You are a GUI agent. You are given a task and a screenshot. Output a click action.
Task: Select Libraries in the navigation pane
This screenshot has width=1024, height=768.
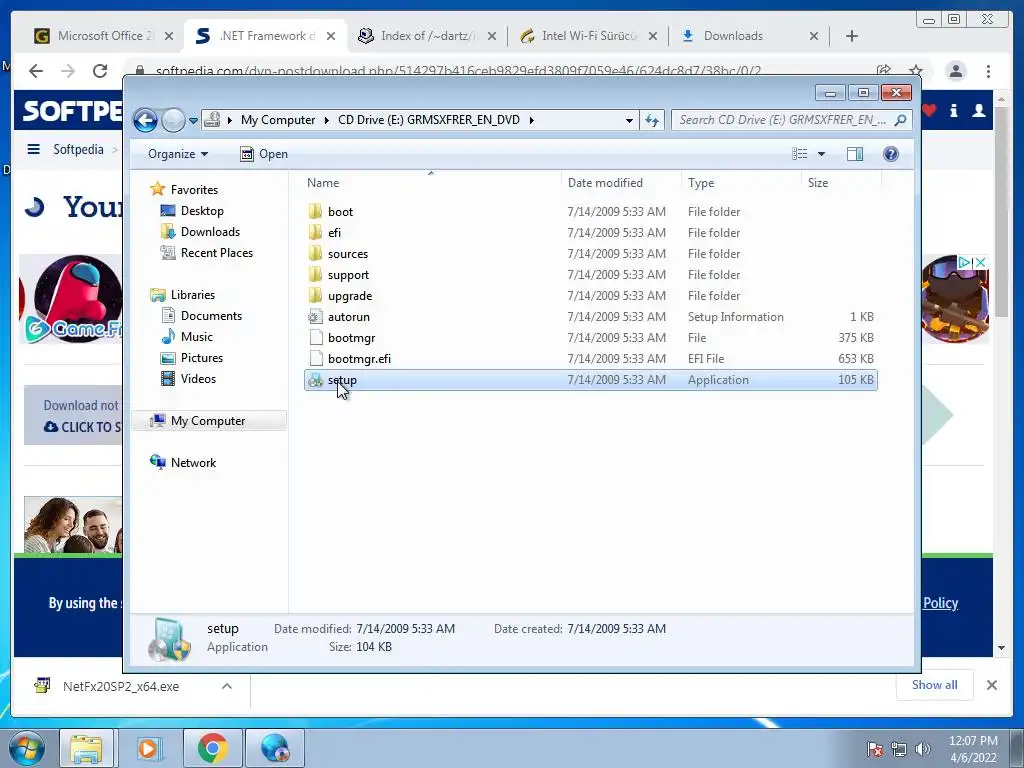point(193,295)
